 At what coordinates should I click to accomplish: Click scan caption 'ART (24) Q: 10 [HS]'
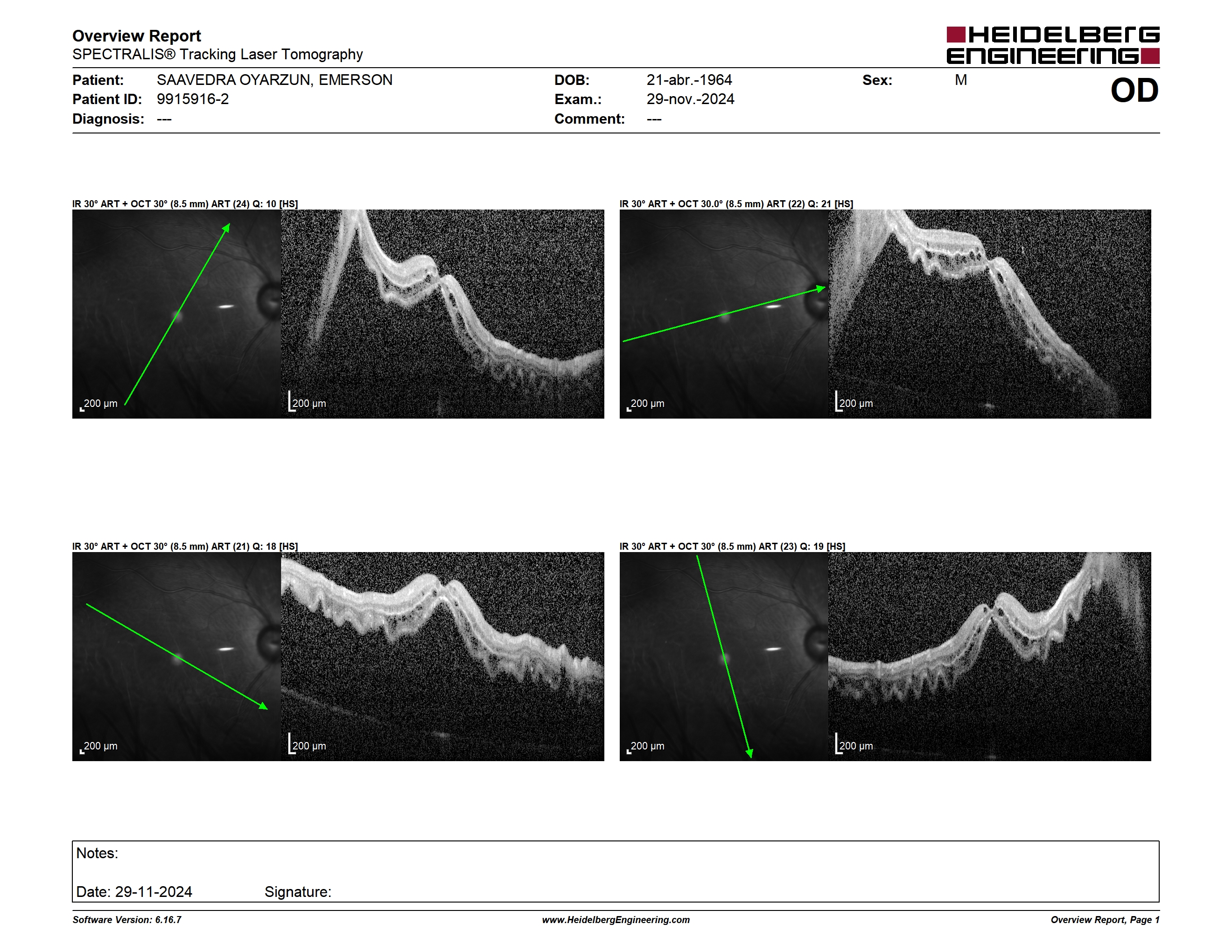coord(254,204)
